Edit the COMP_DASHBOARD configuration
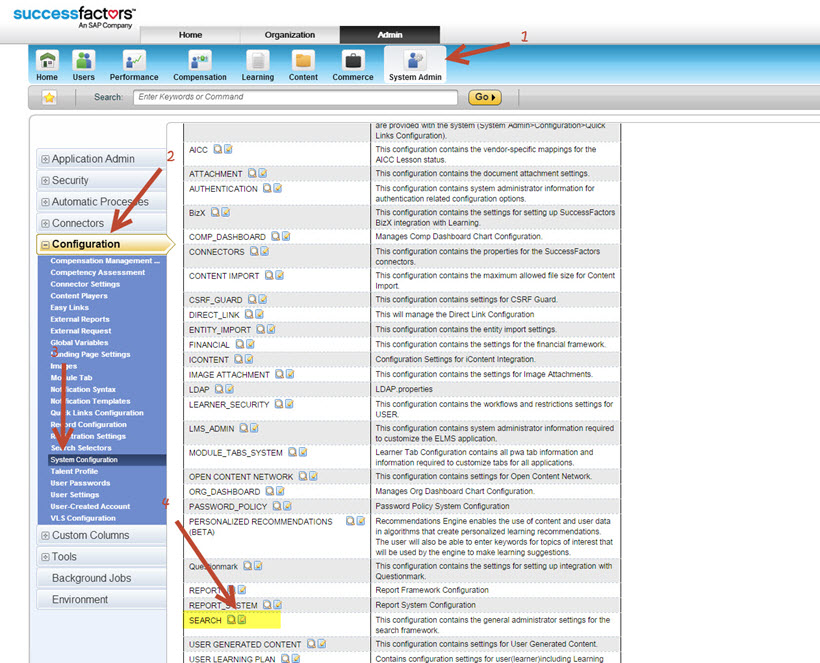 [286, 236]
